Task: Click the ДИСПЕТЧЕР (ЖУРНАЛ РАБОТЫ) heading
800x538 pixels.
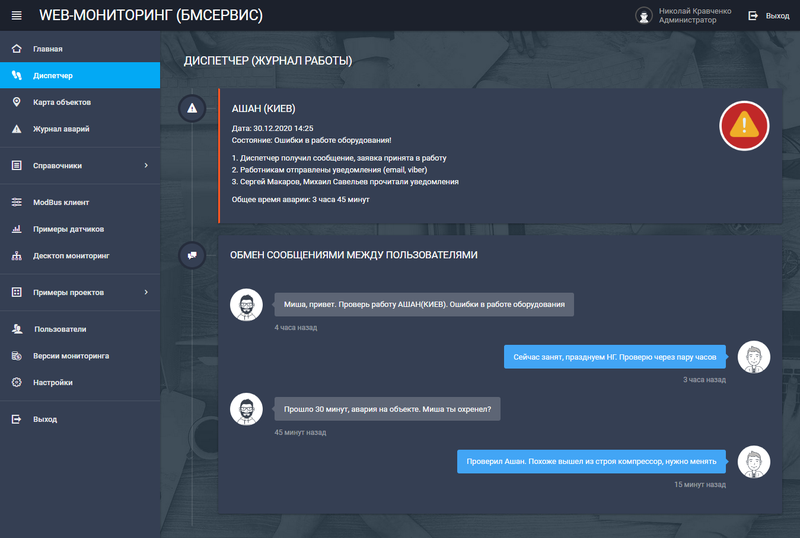Action: coord(268,61)
